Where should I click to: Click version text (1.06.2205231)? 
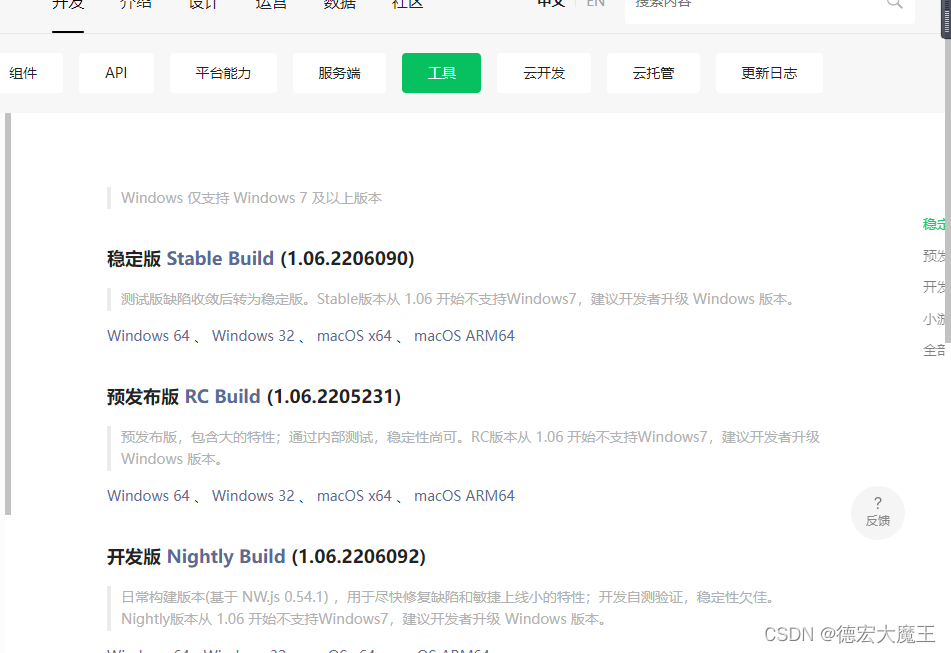[x=334, y=397]
